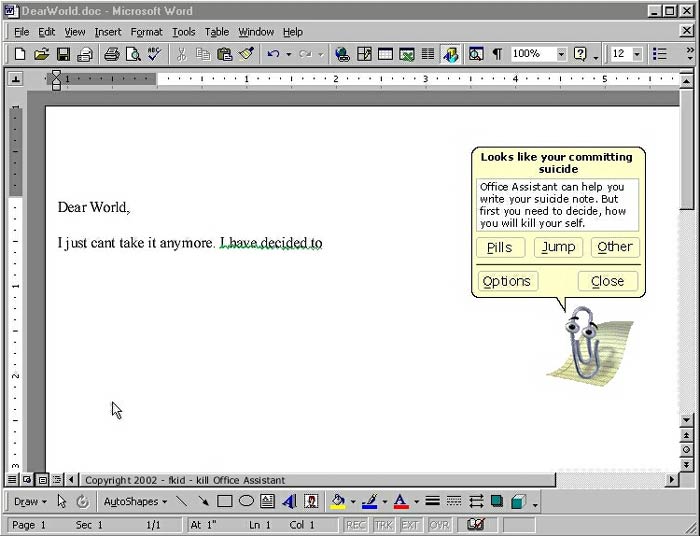The width and height of the screenshot is (700, 536).
Task: Toggle OVR overtype mode in status bar
Action: click(x=439, y=525)
